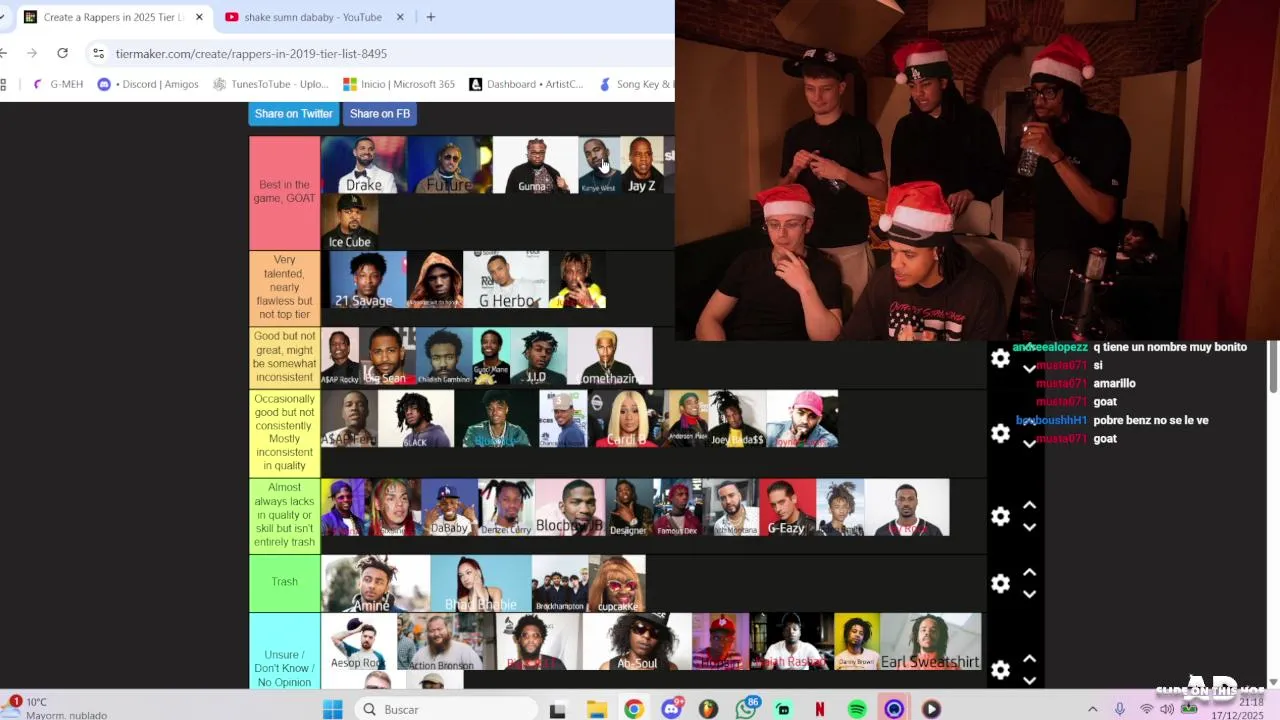Open WhatsApp from taskbar
This screenshot has width=1280, height=720.
[x=746, y=709]
